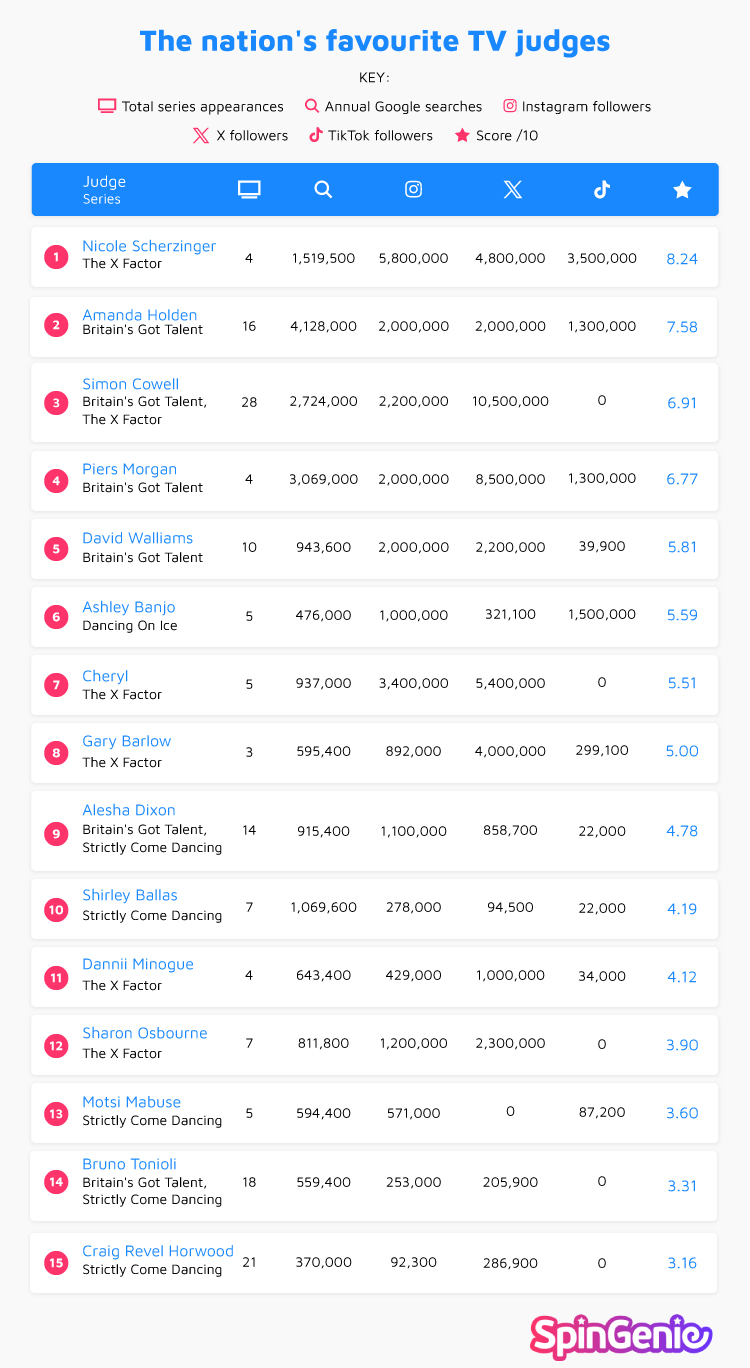Click rank badge 6 for Ashley Banjo
Image resolution: width=750 pixels, height=1368 pixels.
click(x=56, y=616)
